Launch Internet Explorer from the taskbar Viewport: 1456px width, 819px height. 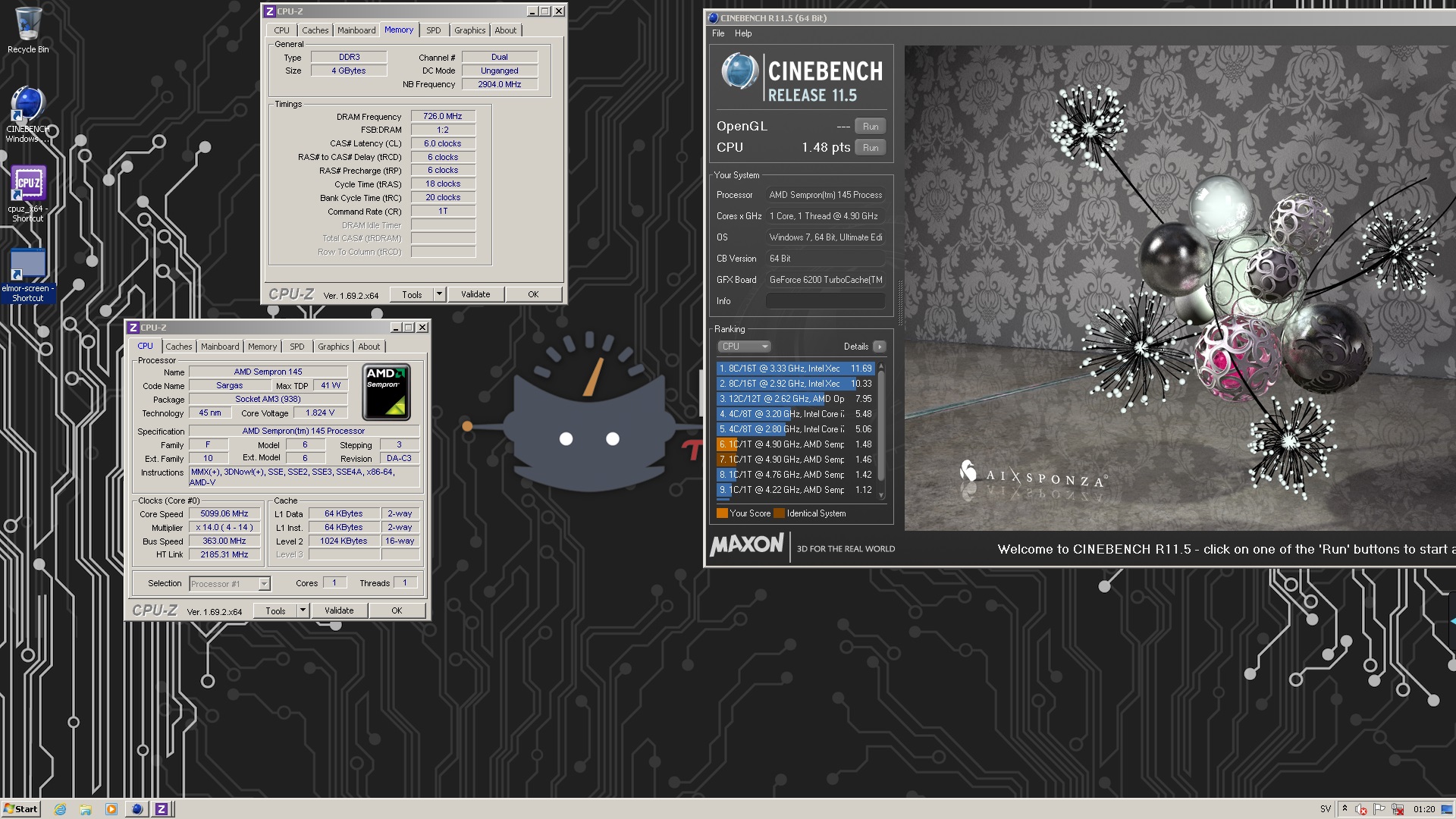tap(61, 809)
